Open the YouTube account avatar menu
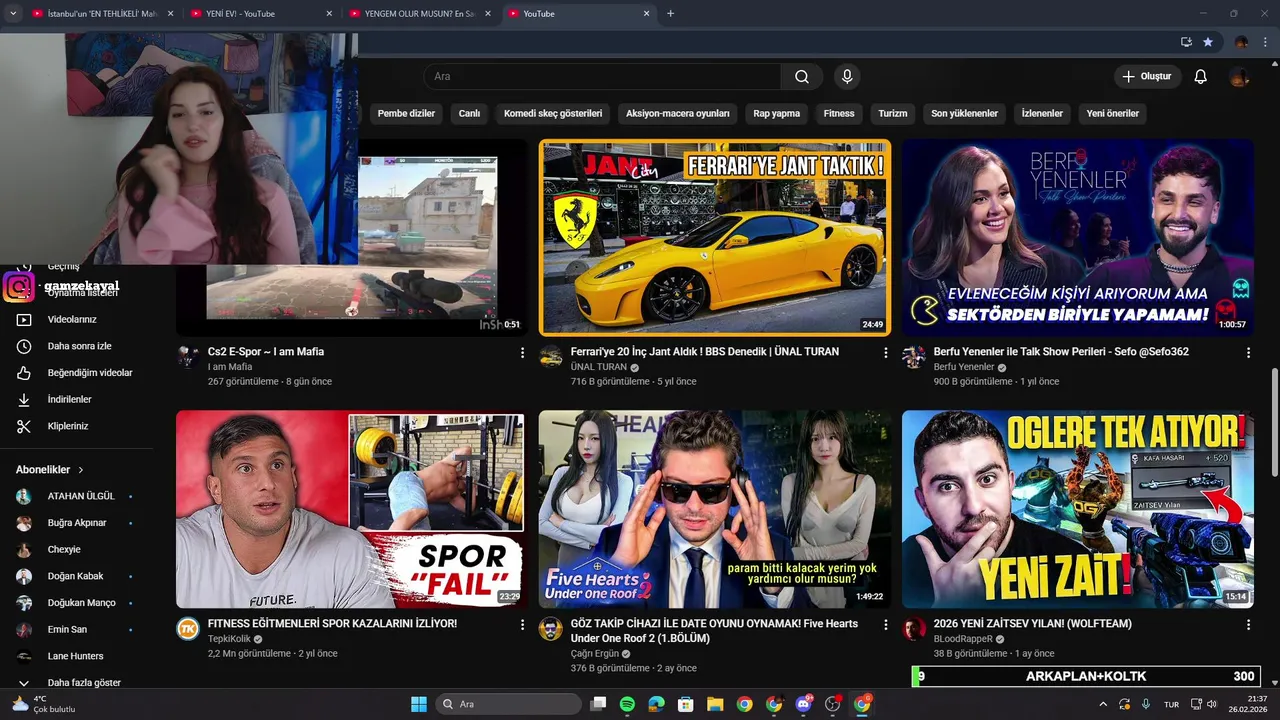The width and height of the screenshot is (1280, 720). (x=1239, y=77)
